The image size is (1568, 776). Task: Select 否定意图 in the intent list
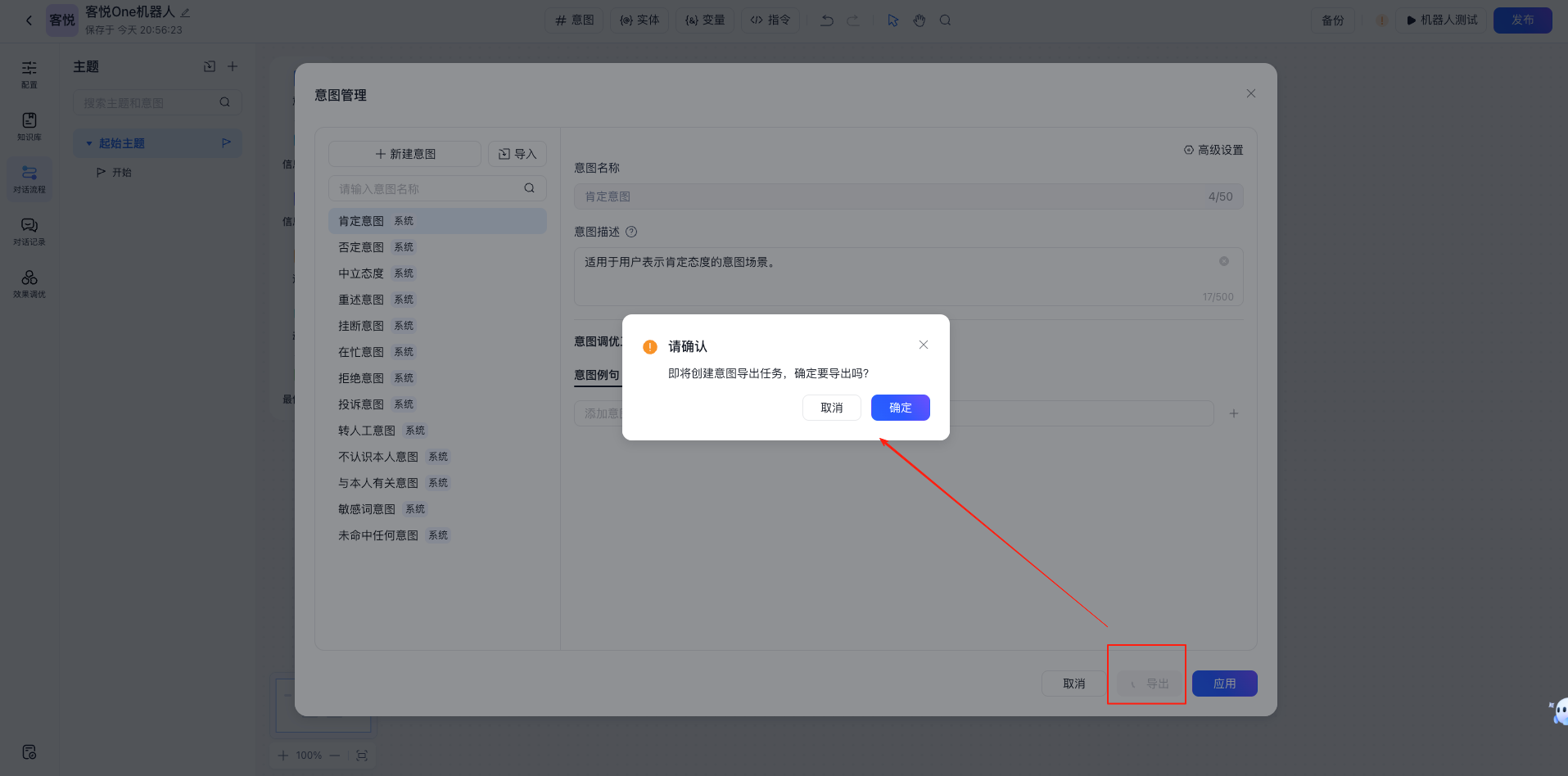pos(361,247)
